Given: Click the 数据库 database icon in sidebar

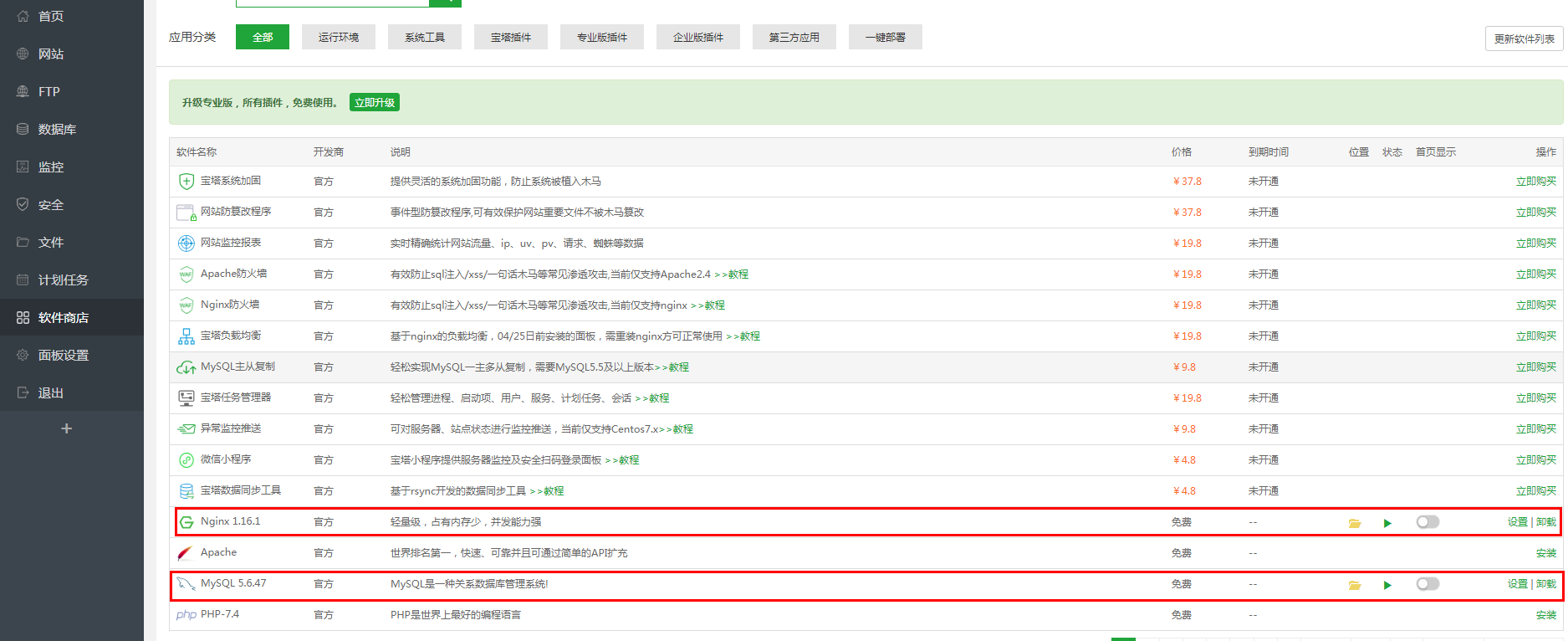Looking at the screenshot, I should click(x=23, y=129).
